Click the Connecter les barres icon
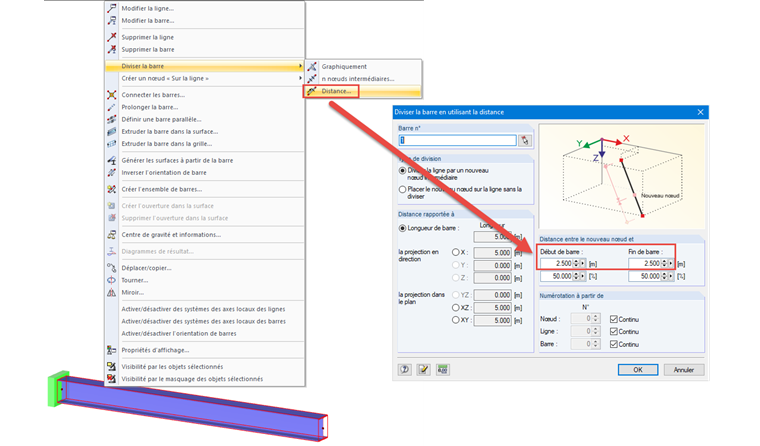 coord(112,95)
